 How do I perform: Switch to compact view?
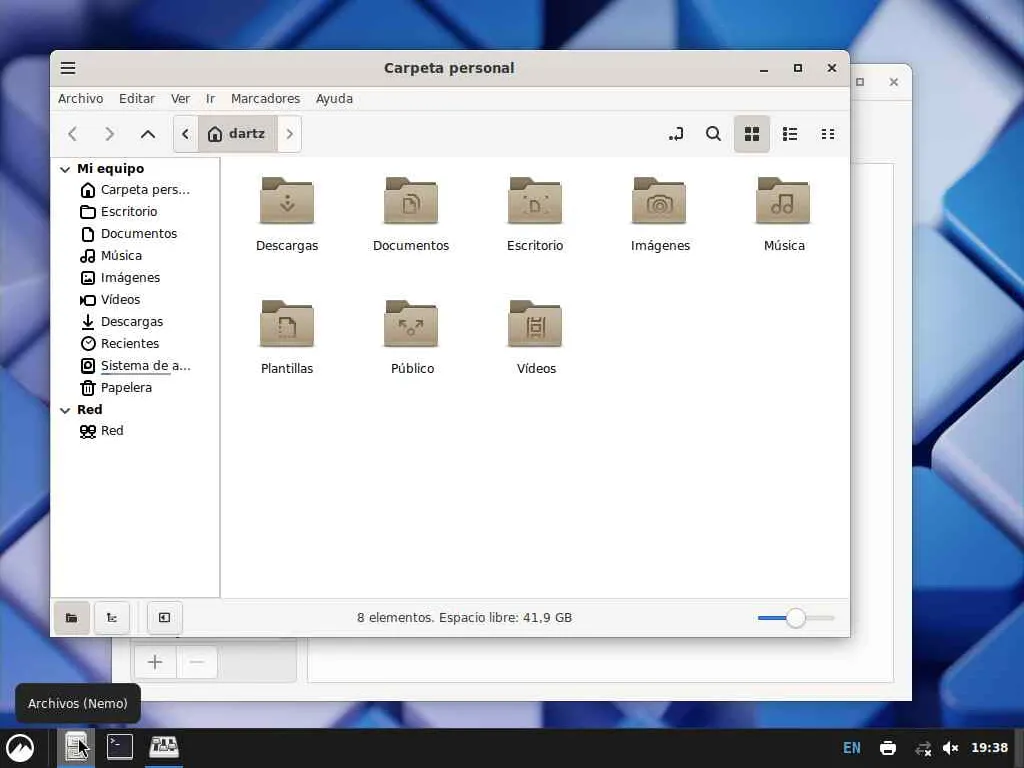828,134
